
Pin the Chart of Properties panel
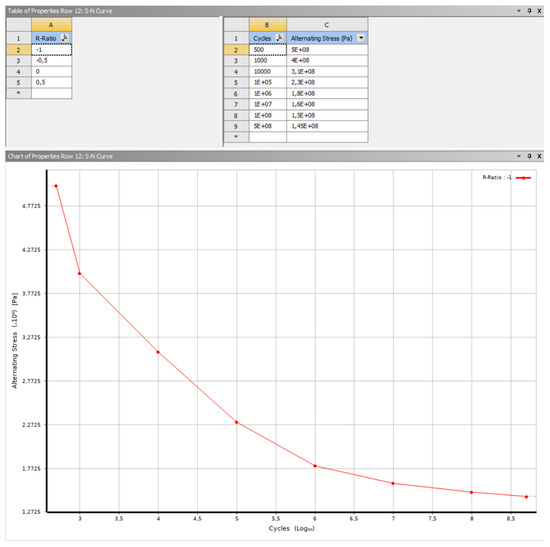coord(529,156)
